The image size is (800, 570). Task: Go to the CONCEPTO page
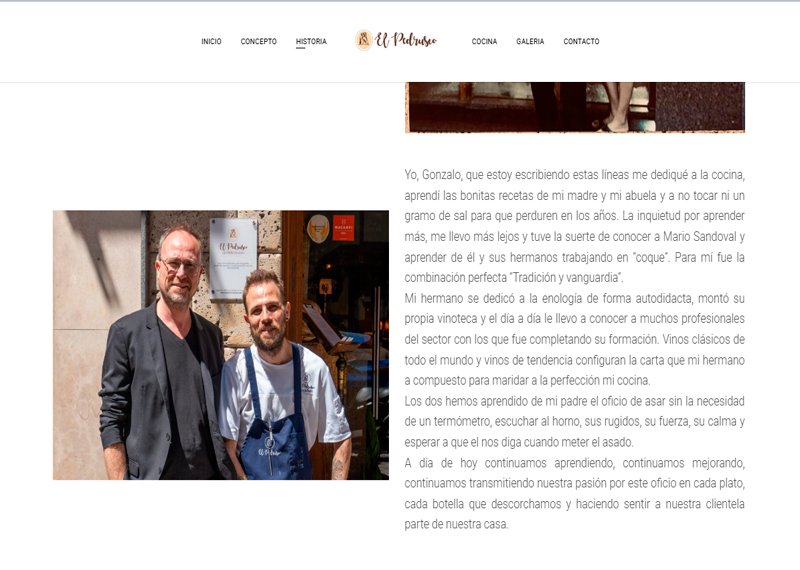pos(259,41)
